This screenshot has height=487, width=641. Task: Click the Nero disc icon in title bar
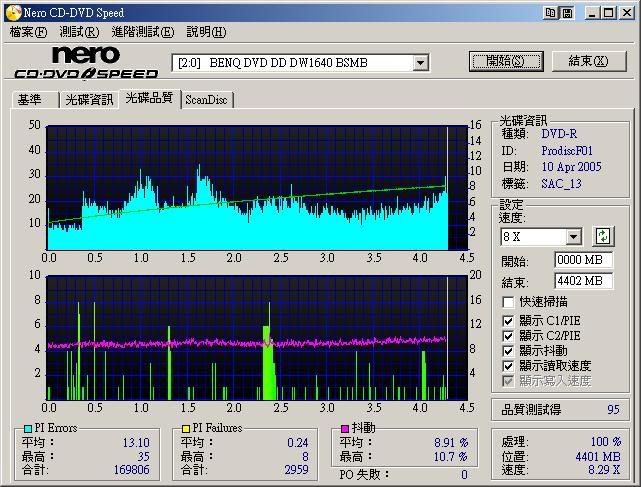[x=11, y=12]
